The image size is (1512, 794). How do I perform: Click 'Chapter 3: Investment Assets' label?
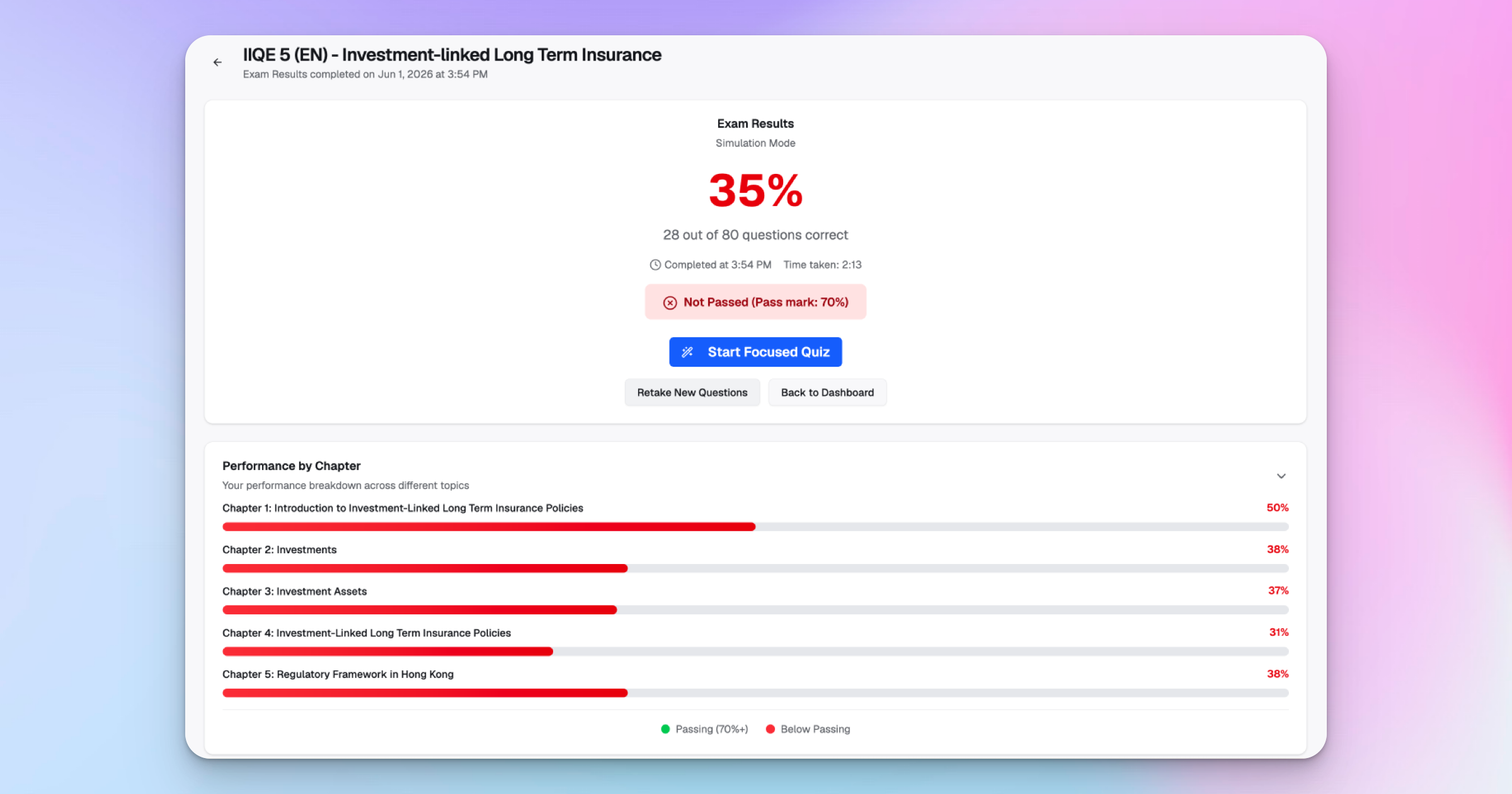294,591
